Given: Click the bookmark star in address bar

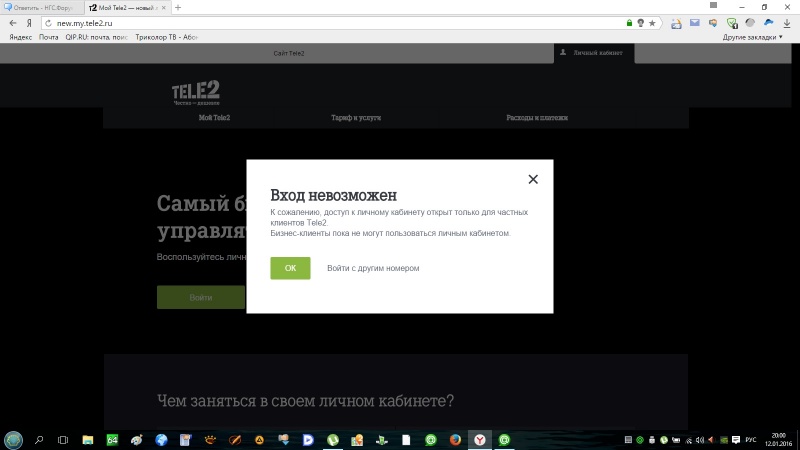Looking at the screenshot, I should click(x=652, y=22).
